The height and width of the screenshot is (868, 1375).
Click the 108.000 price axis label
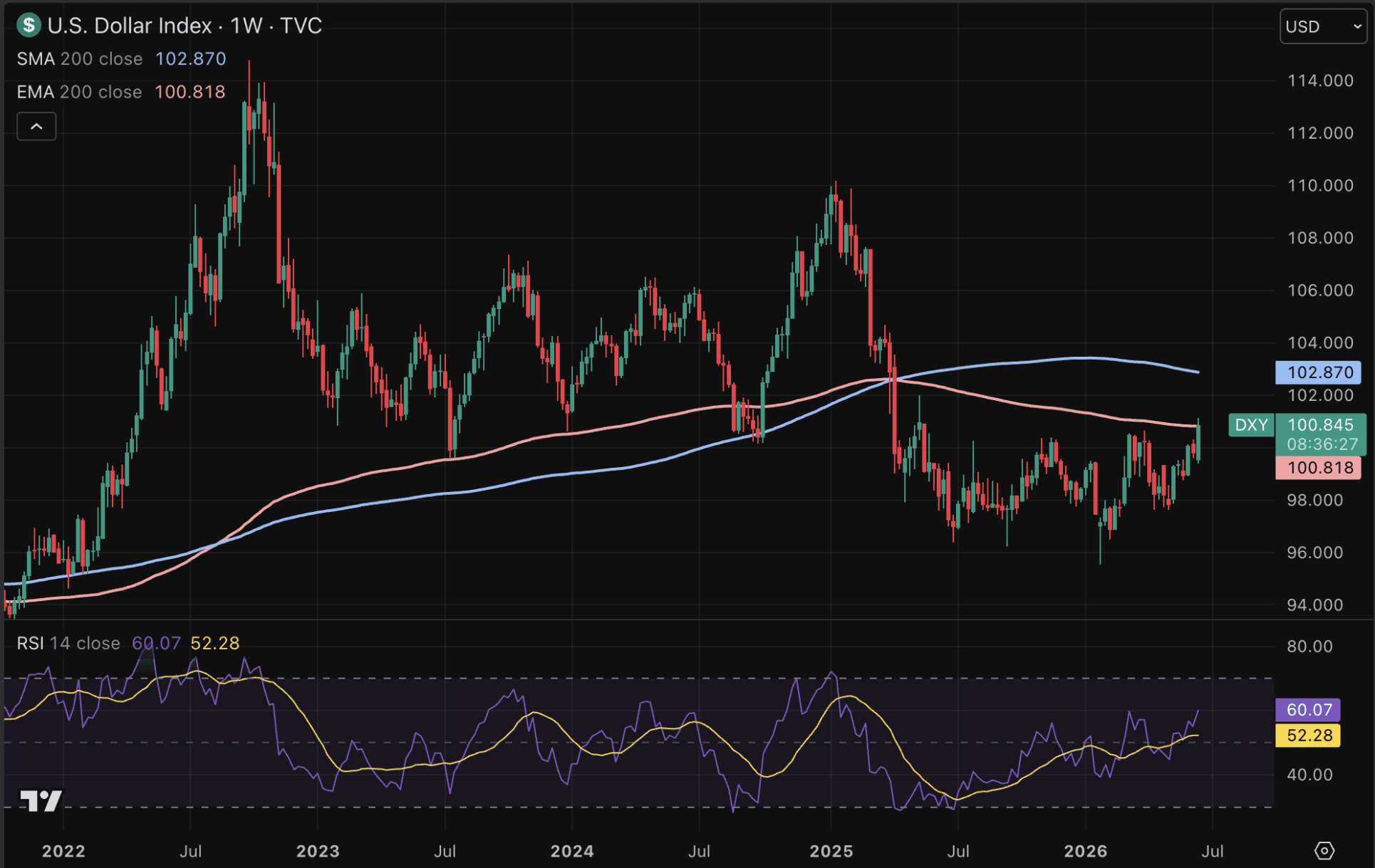(1320, 237)
